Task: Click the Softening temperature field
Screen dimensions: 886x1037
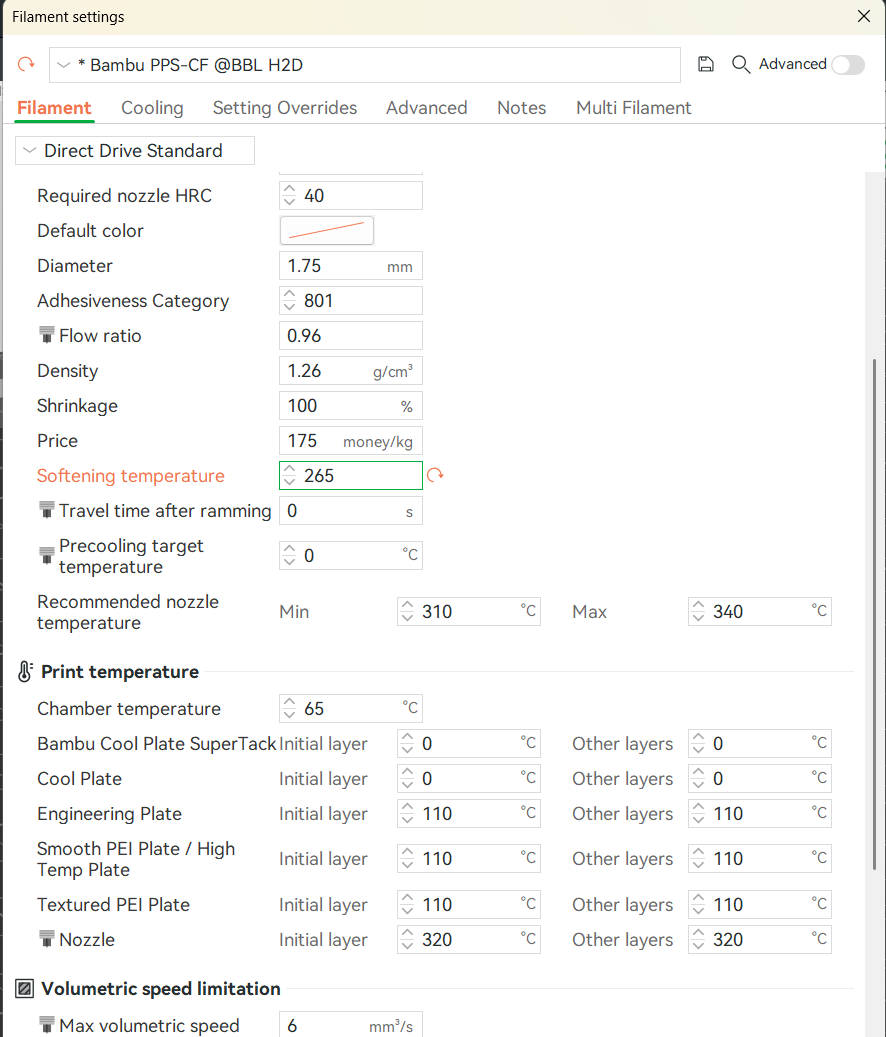Action: (x=350, y=476)
